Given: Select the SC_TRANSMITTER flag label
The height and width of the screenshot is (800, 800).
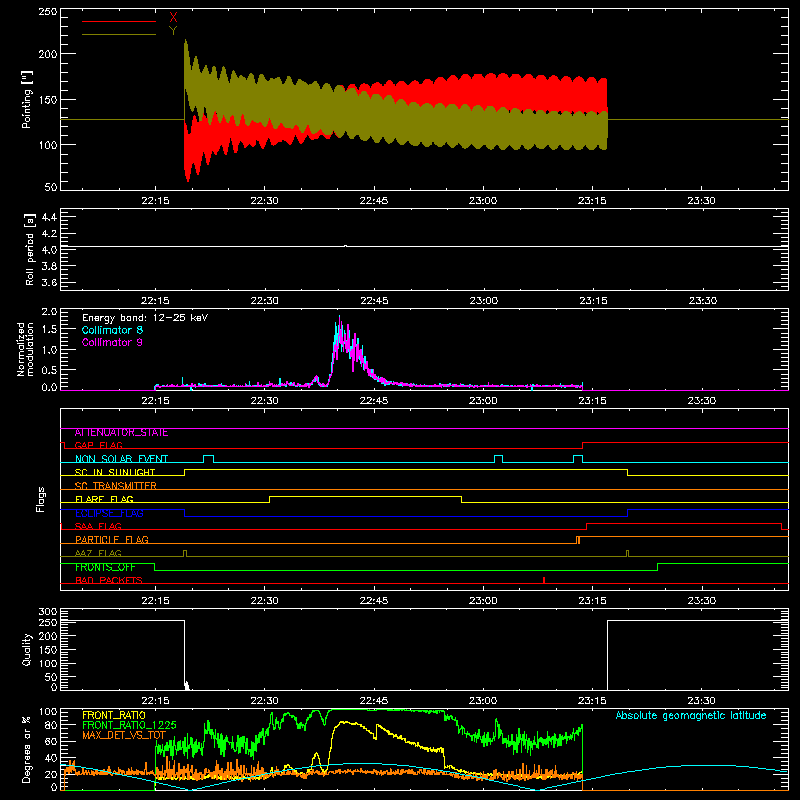Looking at the screenshot, I should (x=116, y=486).
